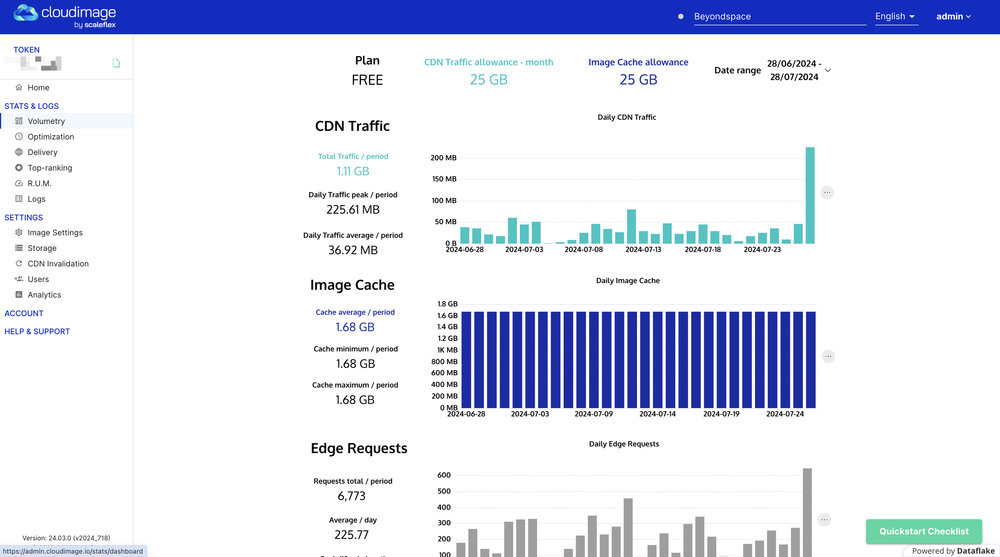This screenshot has width=1000, height=557.
Task: Click the copy token icon
Action: coord(116,63)
